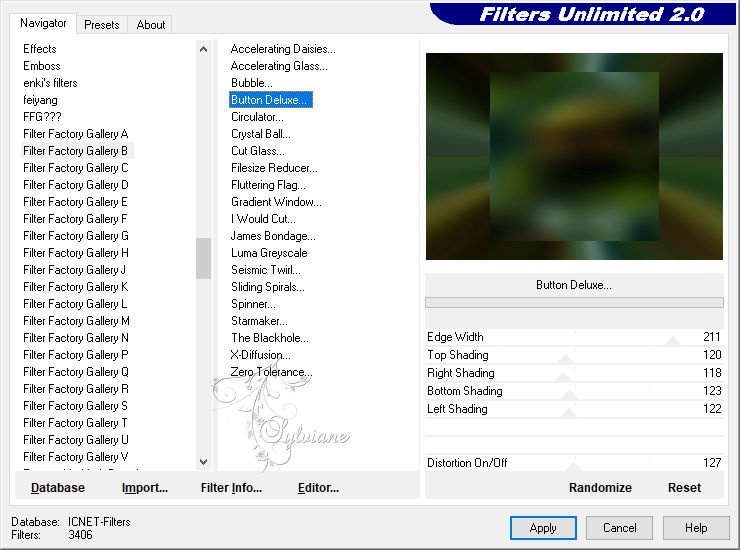
Task: Choose The Blackhole filter
Action: (x=269, y=338)
